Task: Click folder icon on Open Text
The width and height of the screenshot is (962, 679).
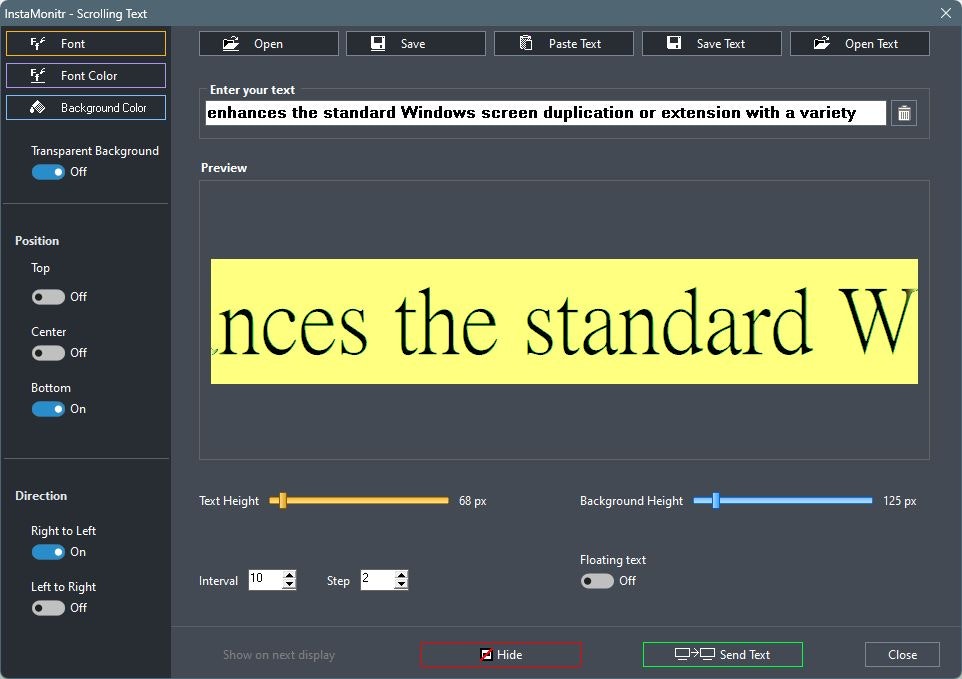Action: [822, 43]
